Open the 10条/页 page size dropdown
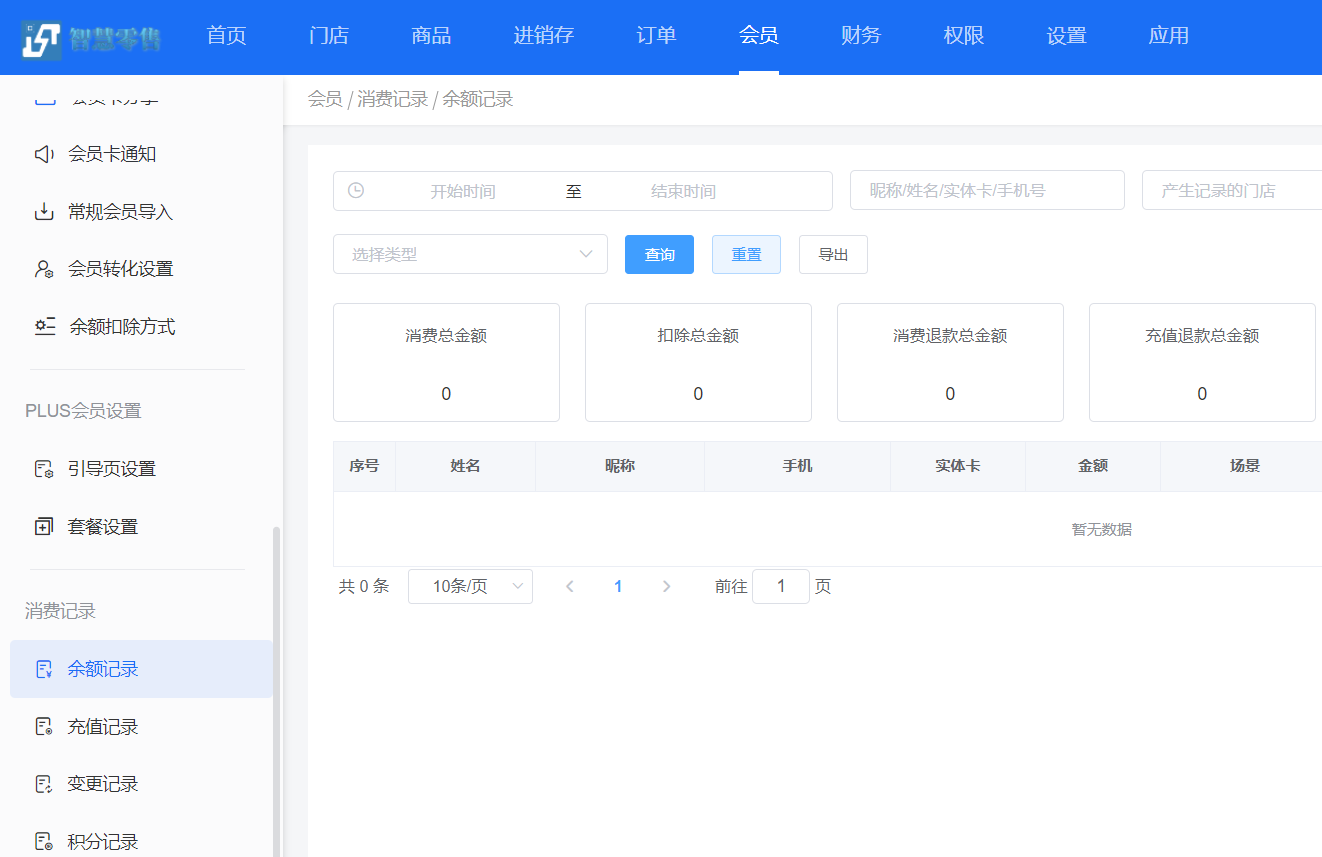 point(470,587)
